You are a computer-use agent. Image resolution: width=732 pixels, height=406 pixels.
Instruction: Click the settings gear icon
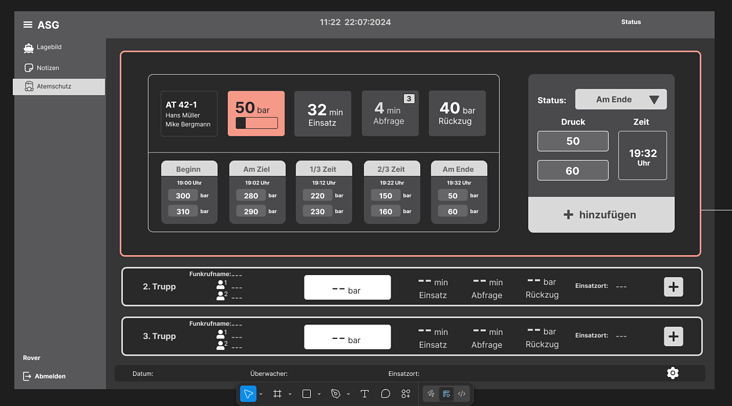coord(673,373)
